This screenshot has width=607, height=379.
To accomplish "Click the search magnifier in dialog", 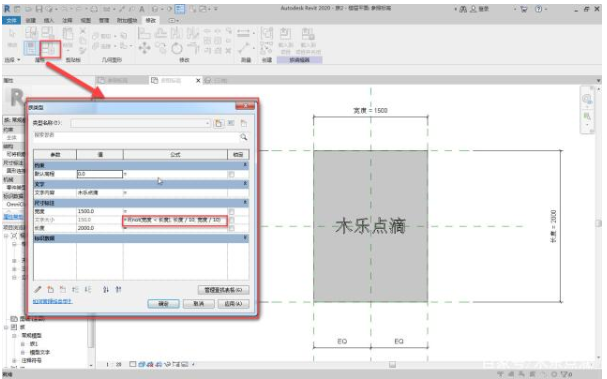I will pos(243,137).
